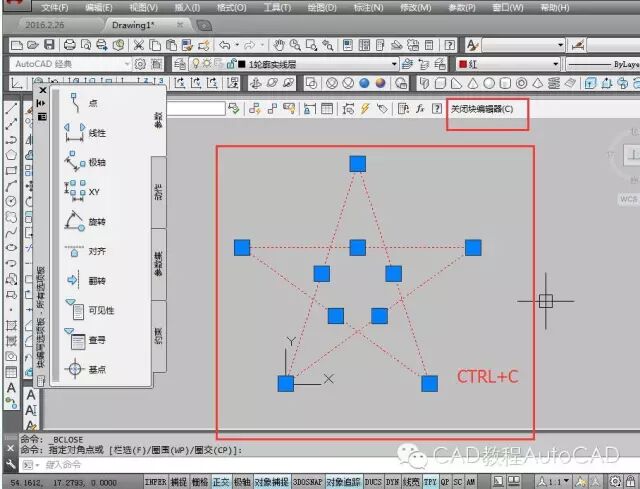Toggle DUCS in status bar
The height and width of the screenshot is (489, 640).
(x=373, y=482)
